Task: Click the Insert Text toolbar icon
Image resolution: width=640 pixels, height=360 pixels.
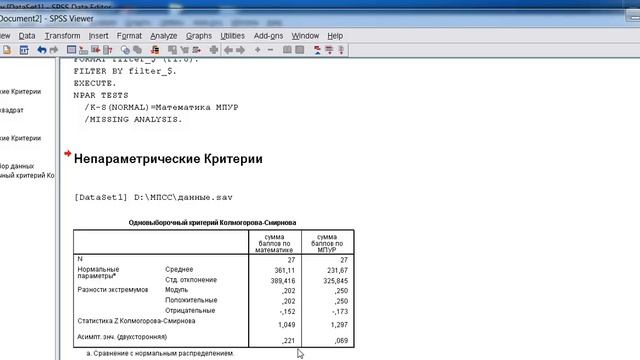Action: click(x=341, y=50)
